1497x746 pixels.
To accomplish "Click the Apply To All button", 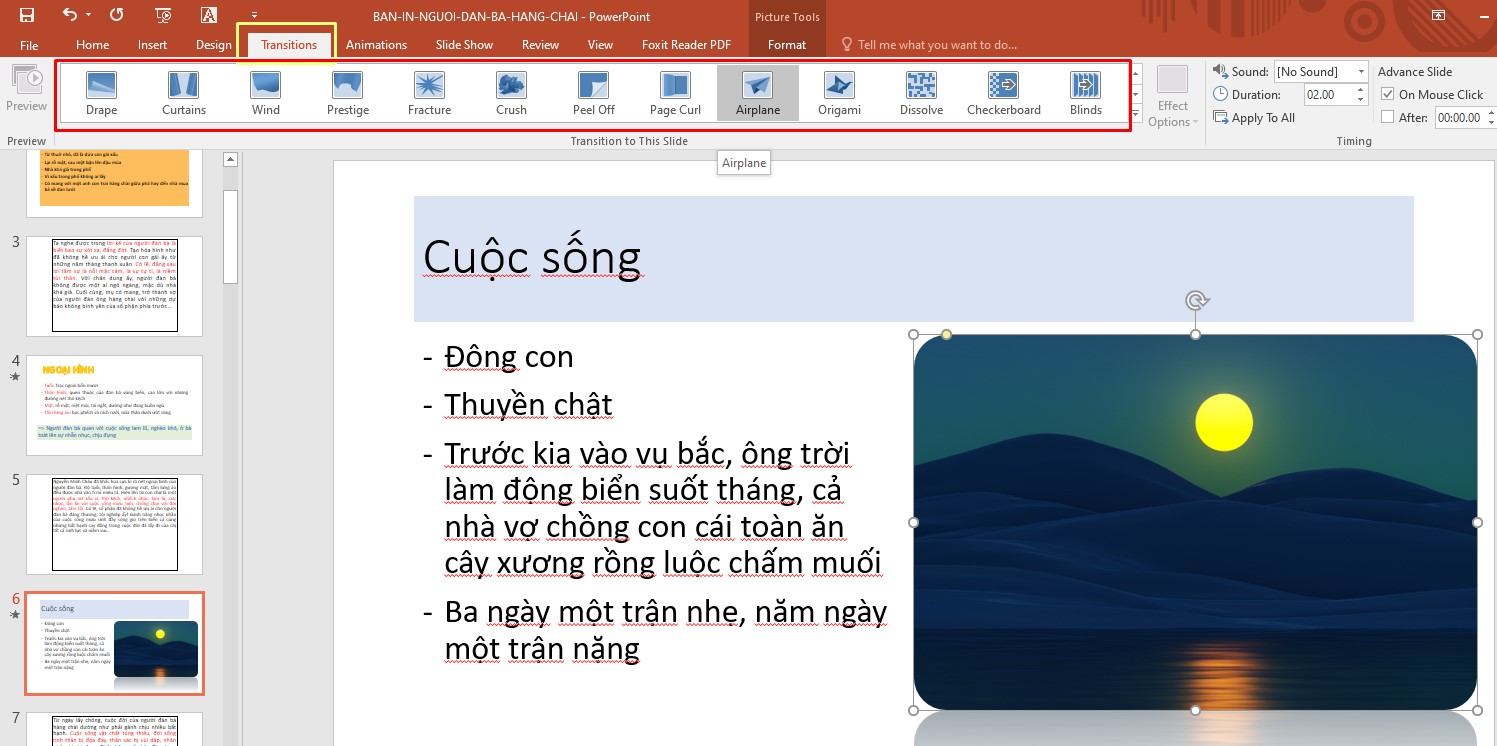I will tap(1253, 117).
